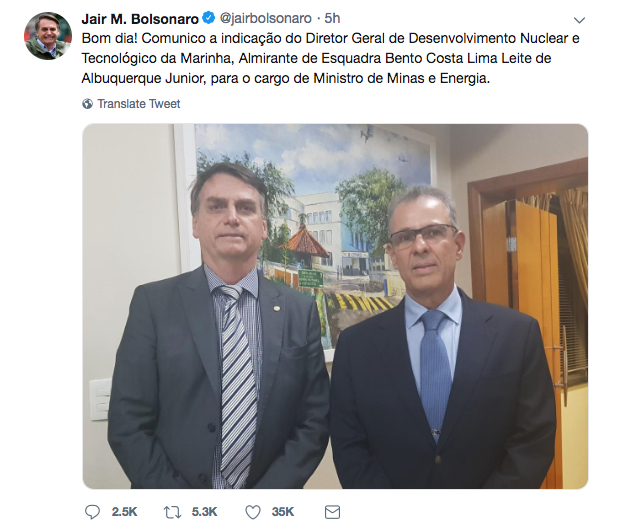Reply using the speech bubble icon
This screenshot has height=530, width=633.
click(92, 512)
